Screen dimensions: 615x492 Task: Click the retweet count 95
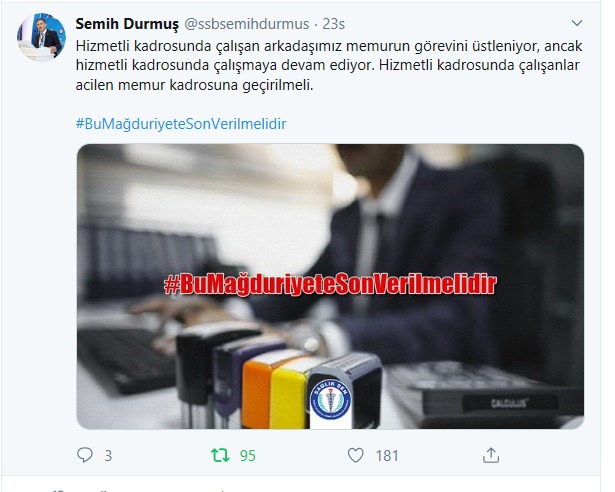[247, 456]
